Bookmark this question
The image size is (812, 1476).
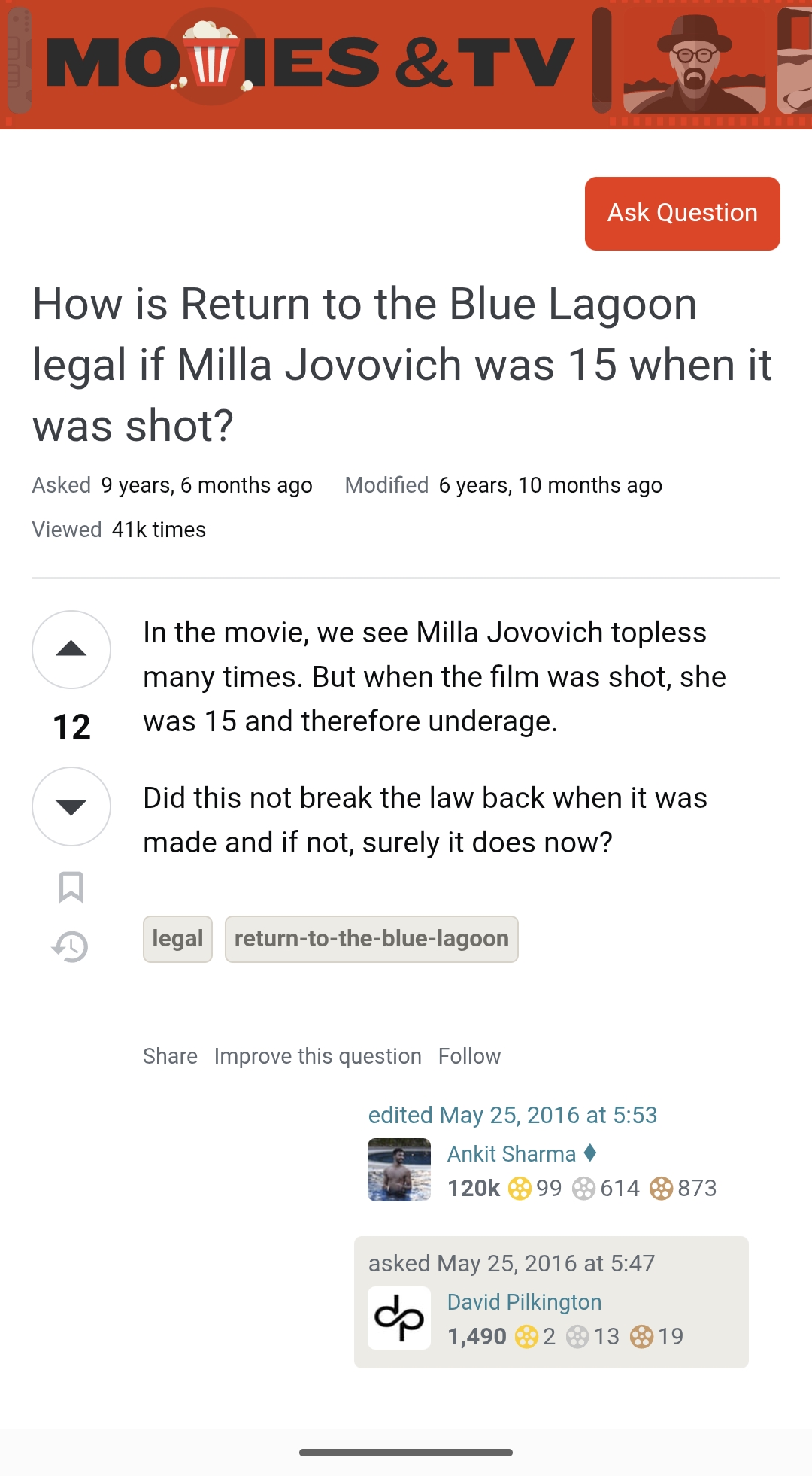click(71, 887)
